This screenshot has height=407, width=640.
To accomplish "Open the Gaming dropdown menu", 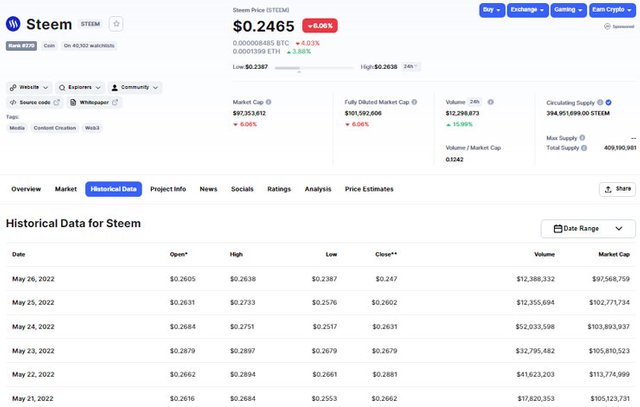I will pyautogui.click(x=568, y=10).
